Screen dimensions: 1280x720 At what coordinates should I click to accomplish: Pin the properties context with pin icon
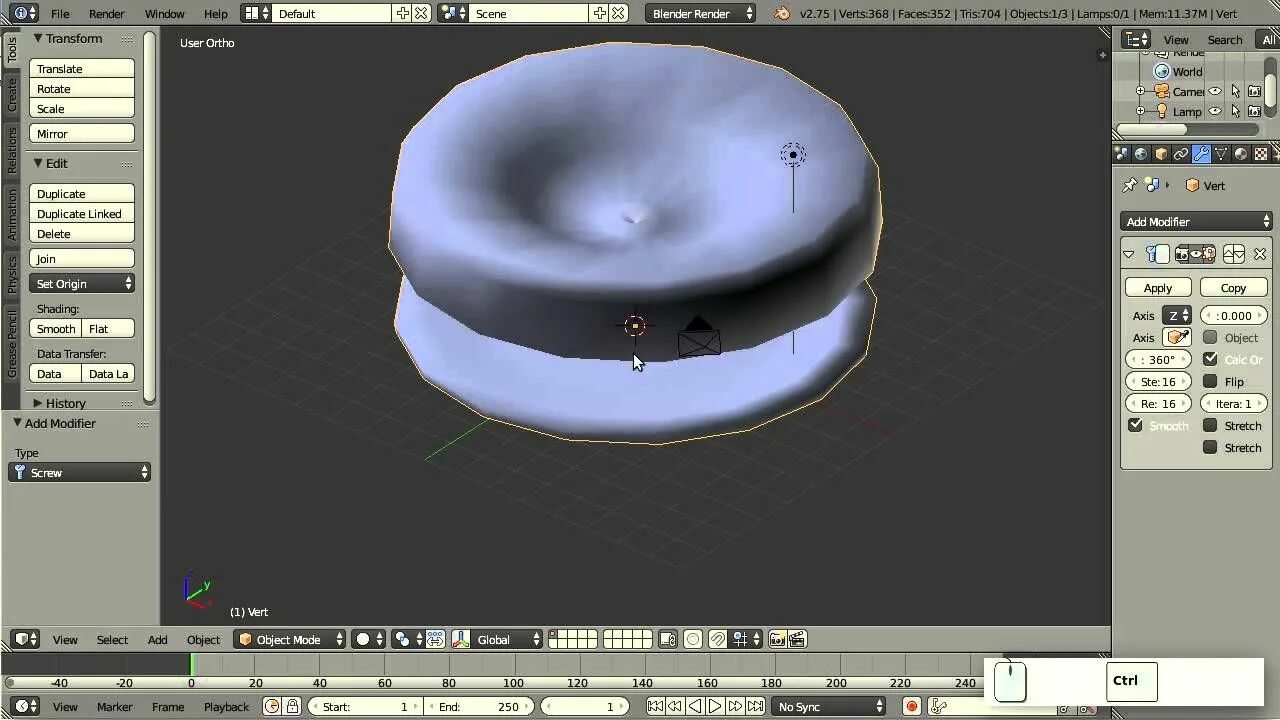click(x=1130, y=186)
